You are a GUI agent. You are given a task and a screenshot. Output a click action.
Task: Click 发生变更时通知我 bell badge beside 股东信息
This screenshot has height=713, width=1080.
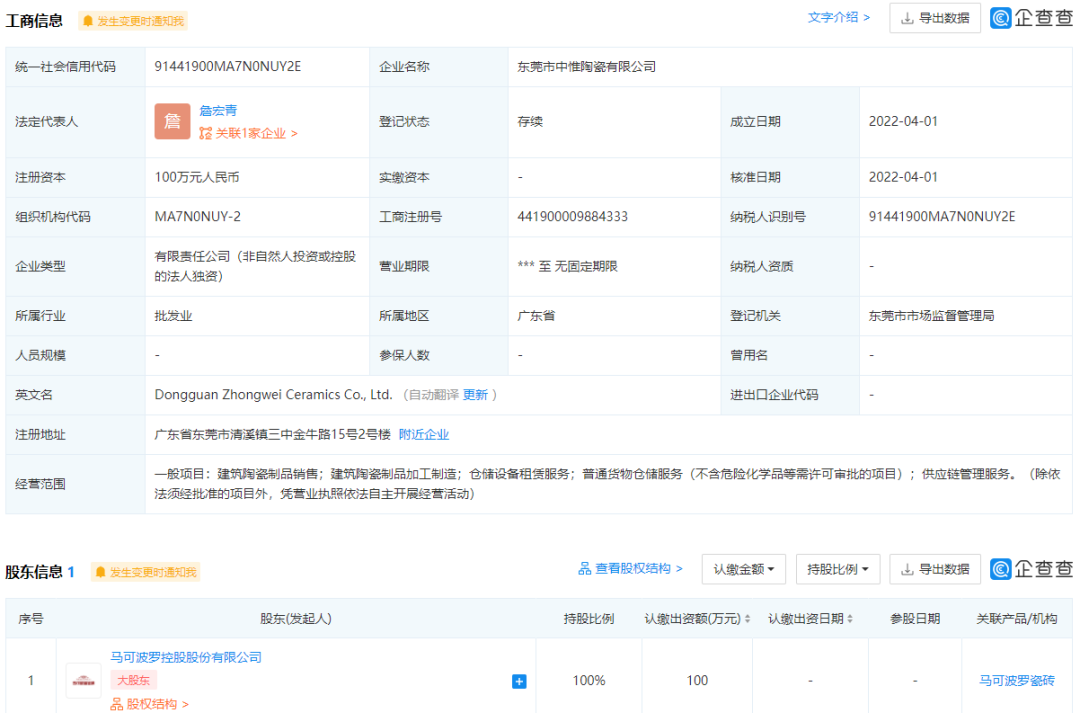pos(145,572)
